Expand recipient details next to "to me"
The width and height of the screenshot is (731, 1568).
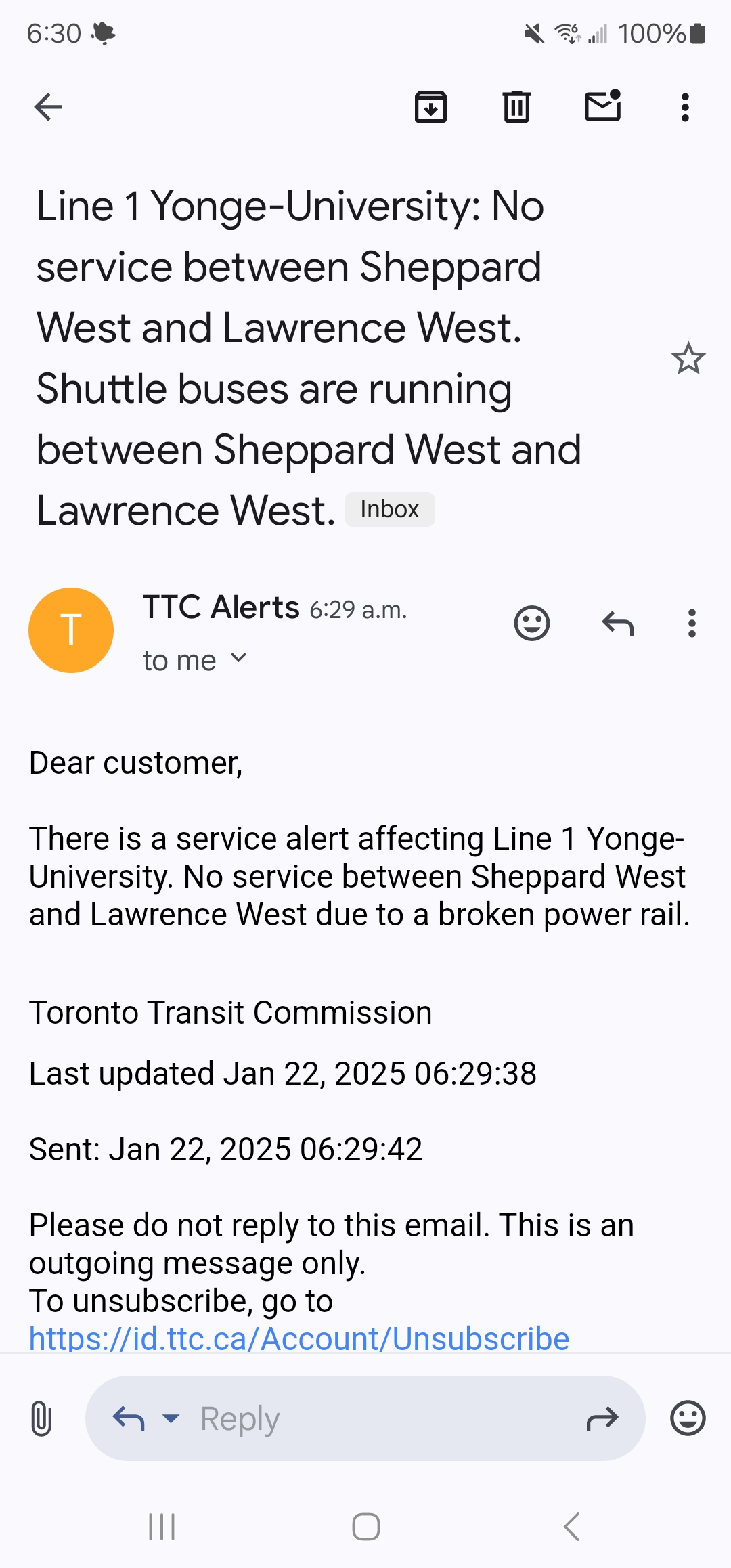(238, 658)
